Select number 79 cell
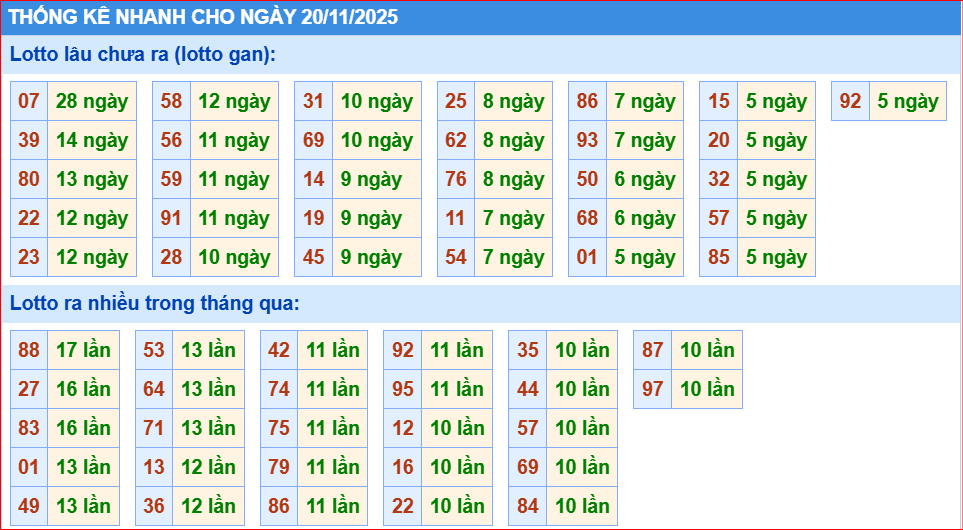The height and width of the screenshot is (530, 963). tap(279, 467)
